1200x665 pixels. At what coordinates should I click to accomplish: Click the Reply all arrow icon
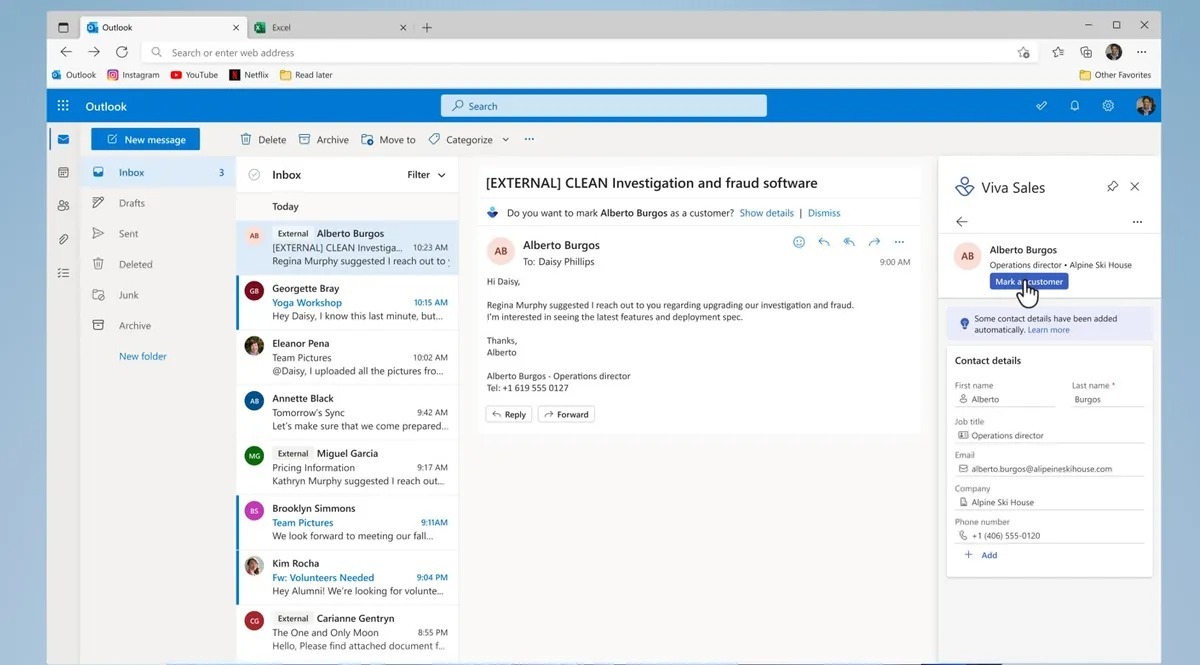(849, 242)
